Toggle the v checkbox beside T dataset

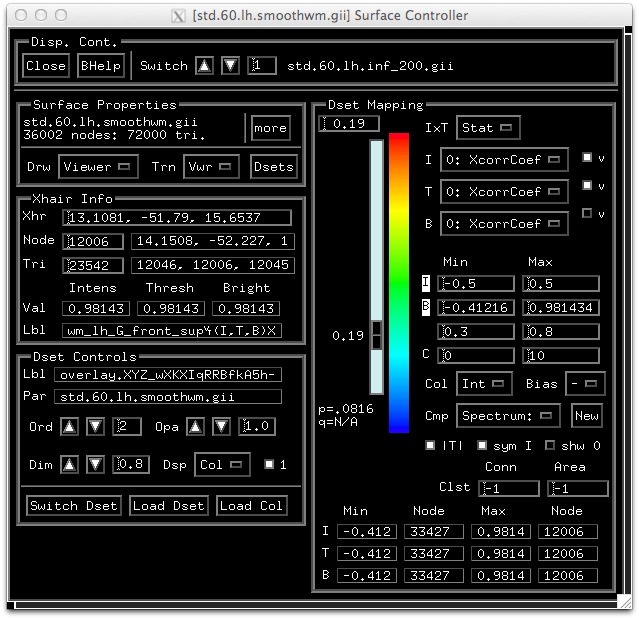tap(587, 185)
